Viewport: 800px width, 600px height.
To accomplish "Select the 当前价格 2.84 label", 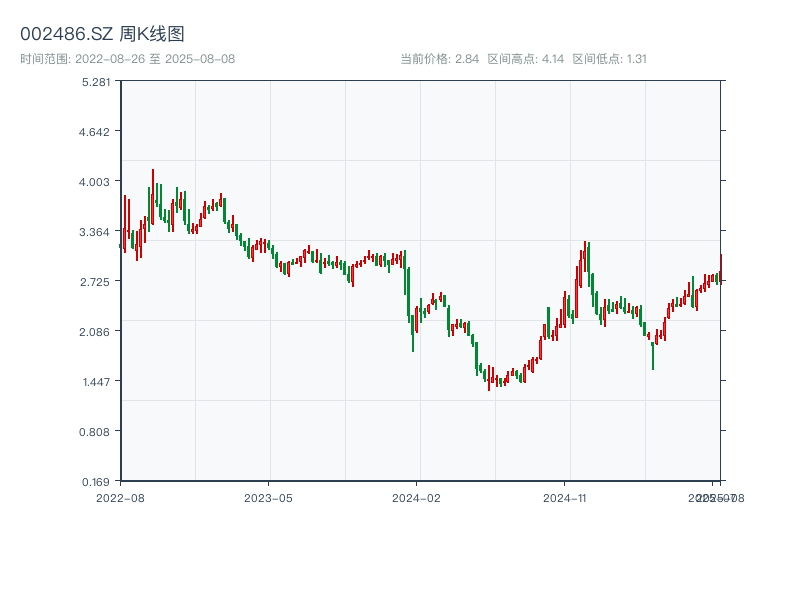I will [439, 59].
